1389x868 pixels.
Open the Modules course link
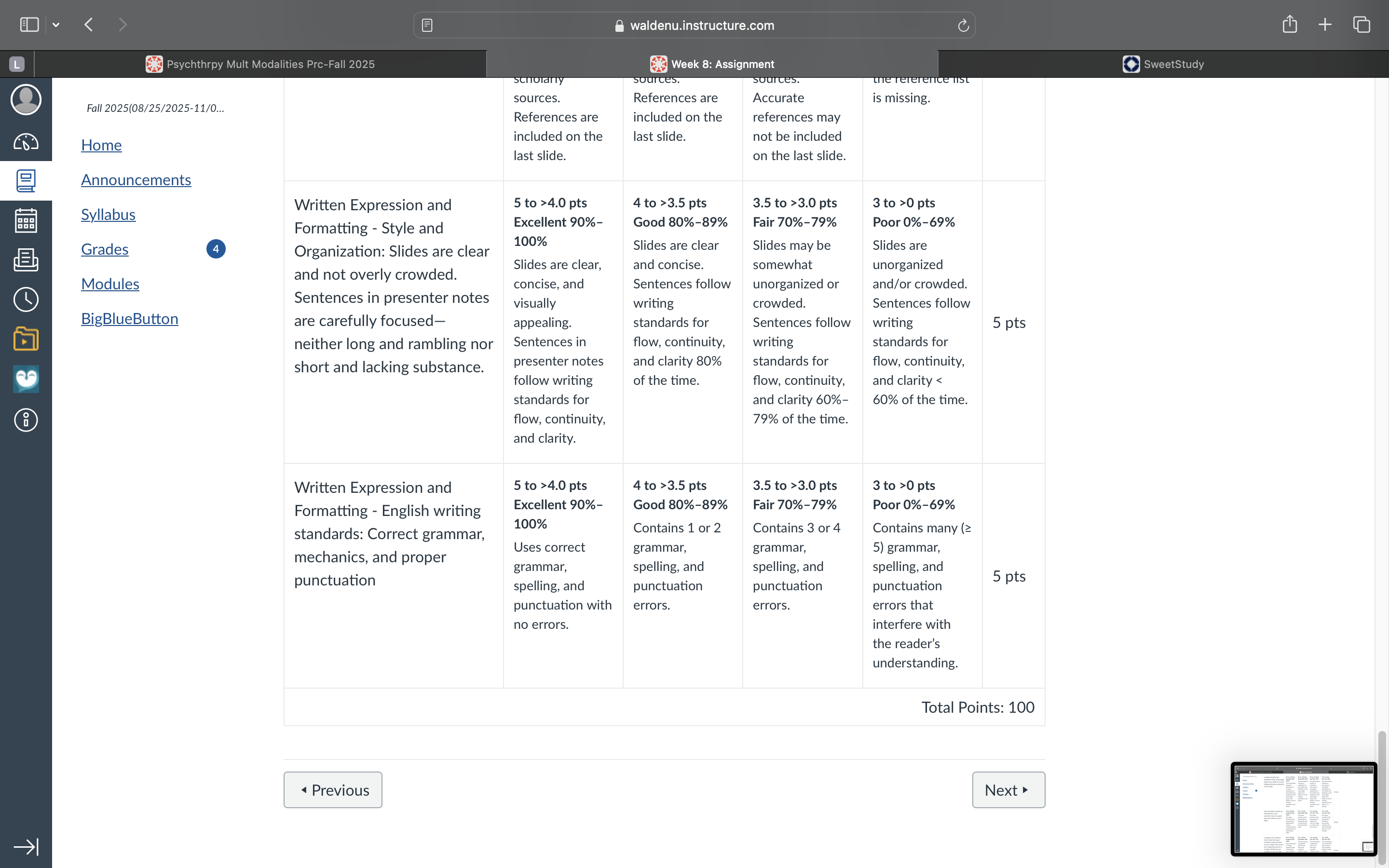click(x=110, y=284)
